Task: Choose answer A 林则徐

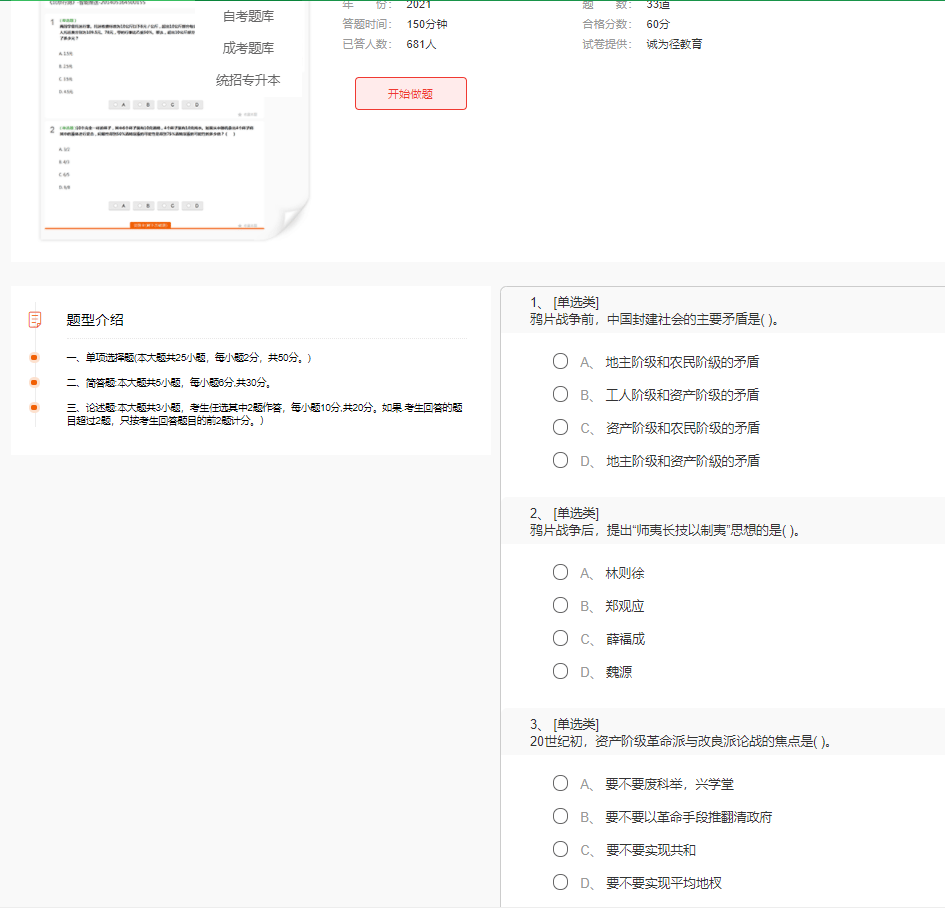Action: point(560,572)
